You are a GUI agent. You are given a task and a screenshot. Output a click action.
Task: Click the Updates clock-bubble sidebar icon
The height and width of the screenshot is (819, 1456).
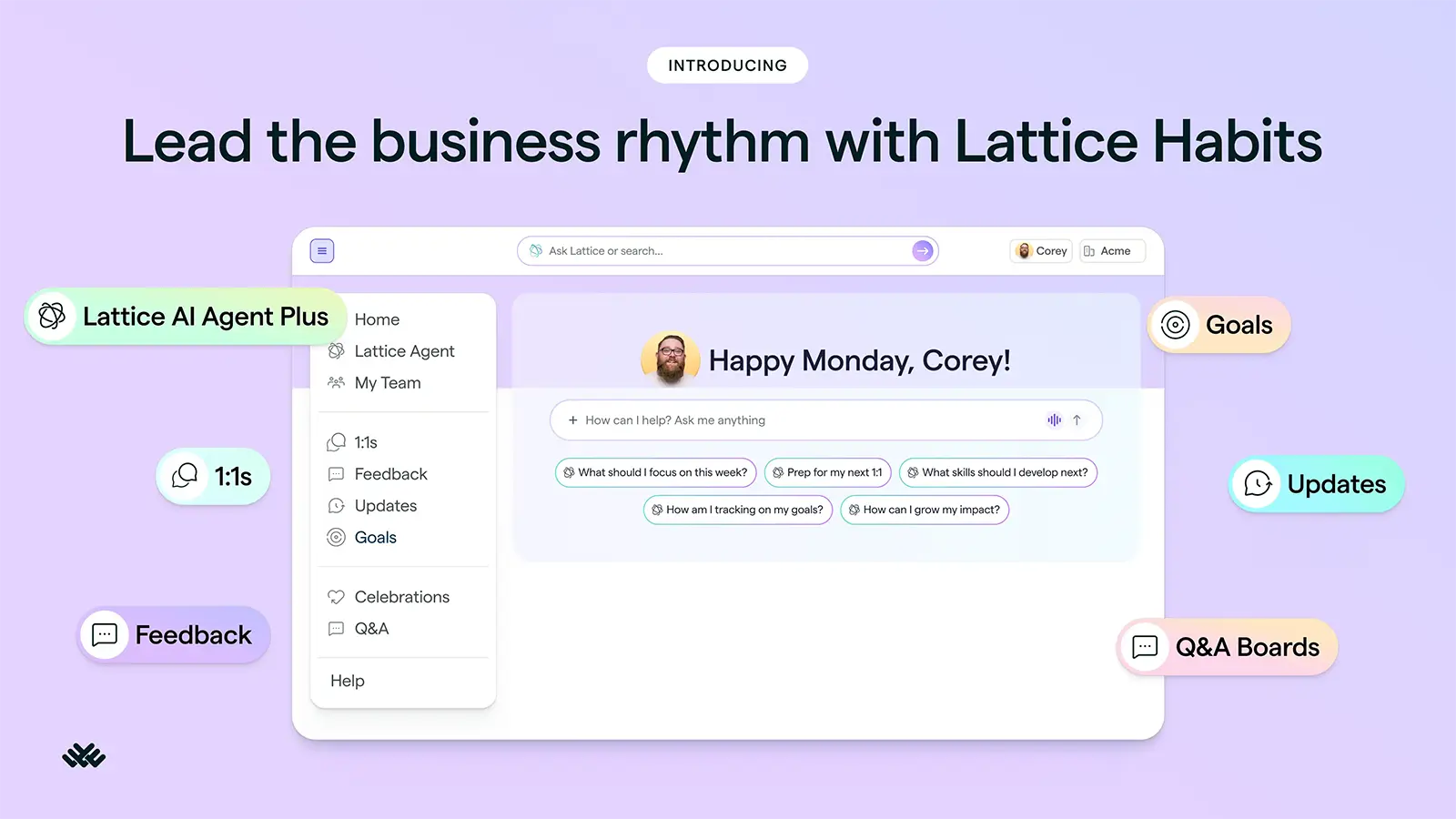pyautogui.click(x=336, y=506)
